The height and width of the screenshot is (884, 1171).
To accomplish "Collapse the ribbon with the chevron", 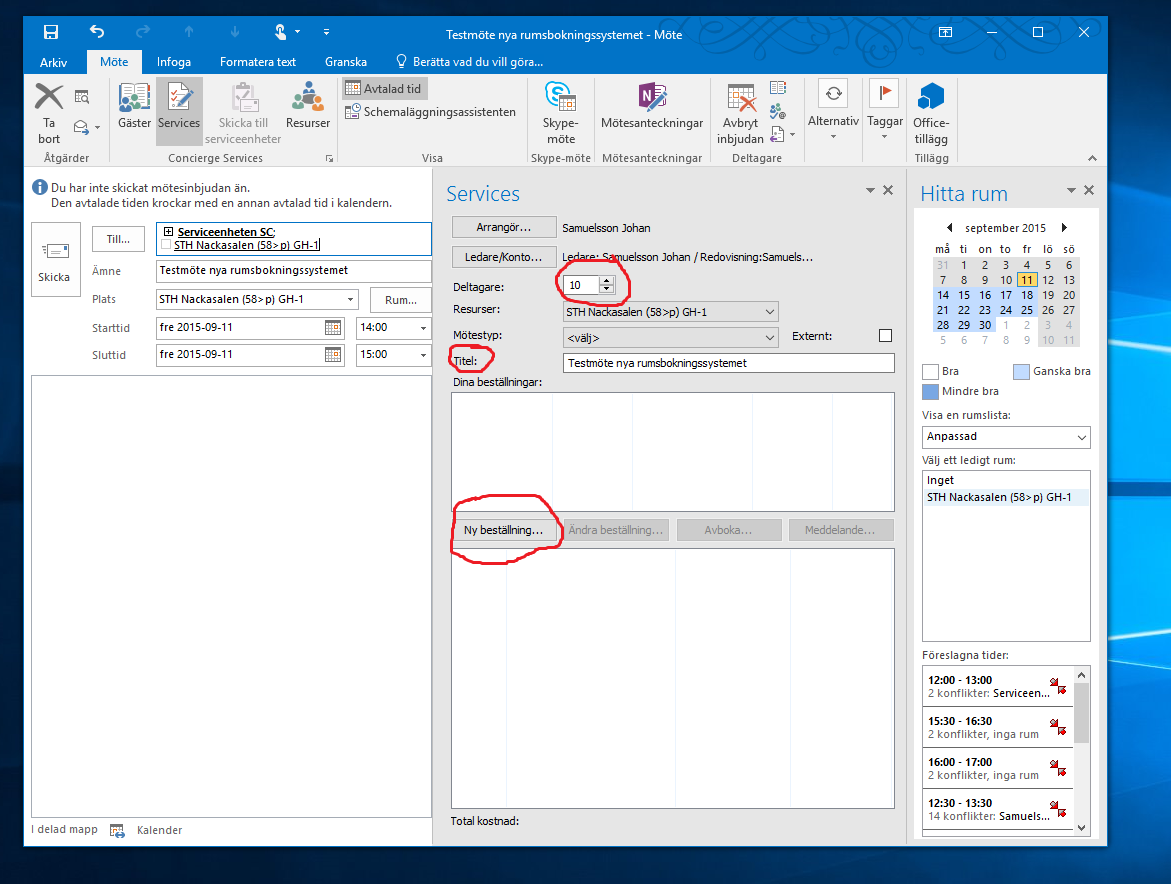I will click(1092, 158).
